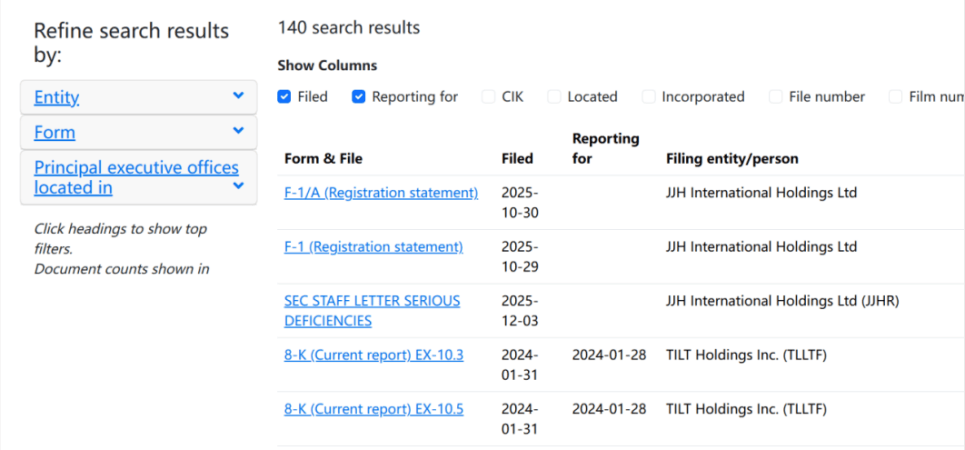Open the 8-K Current report EX-10.3
Image resolution: width=965 pixels, height=450 pixels.
374,355
